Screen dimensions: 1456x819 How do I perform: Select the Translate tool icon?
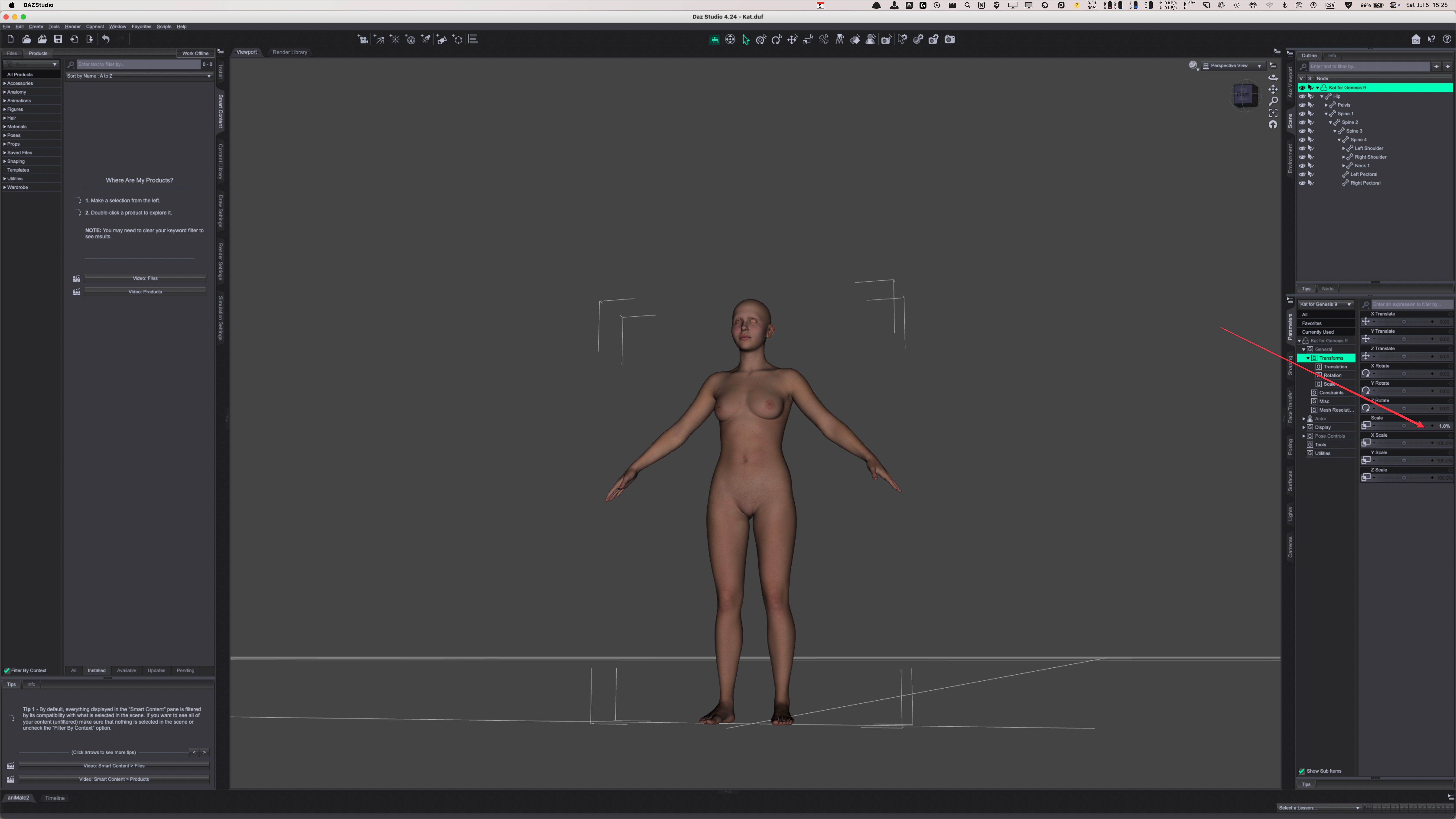pyautogui.click(x=792, y=39)
